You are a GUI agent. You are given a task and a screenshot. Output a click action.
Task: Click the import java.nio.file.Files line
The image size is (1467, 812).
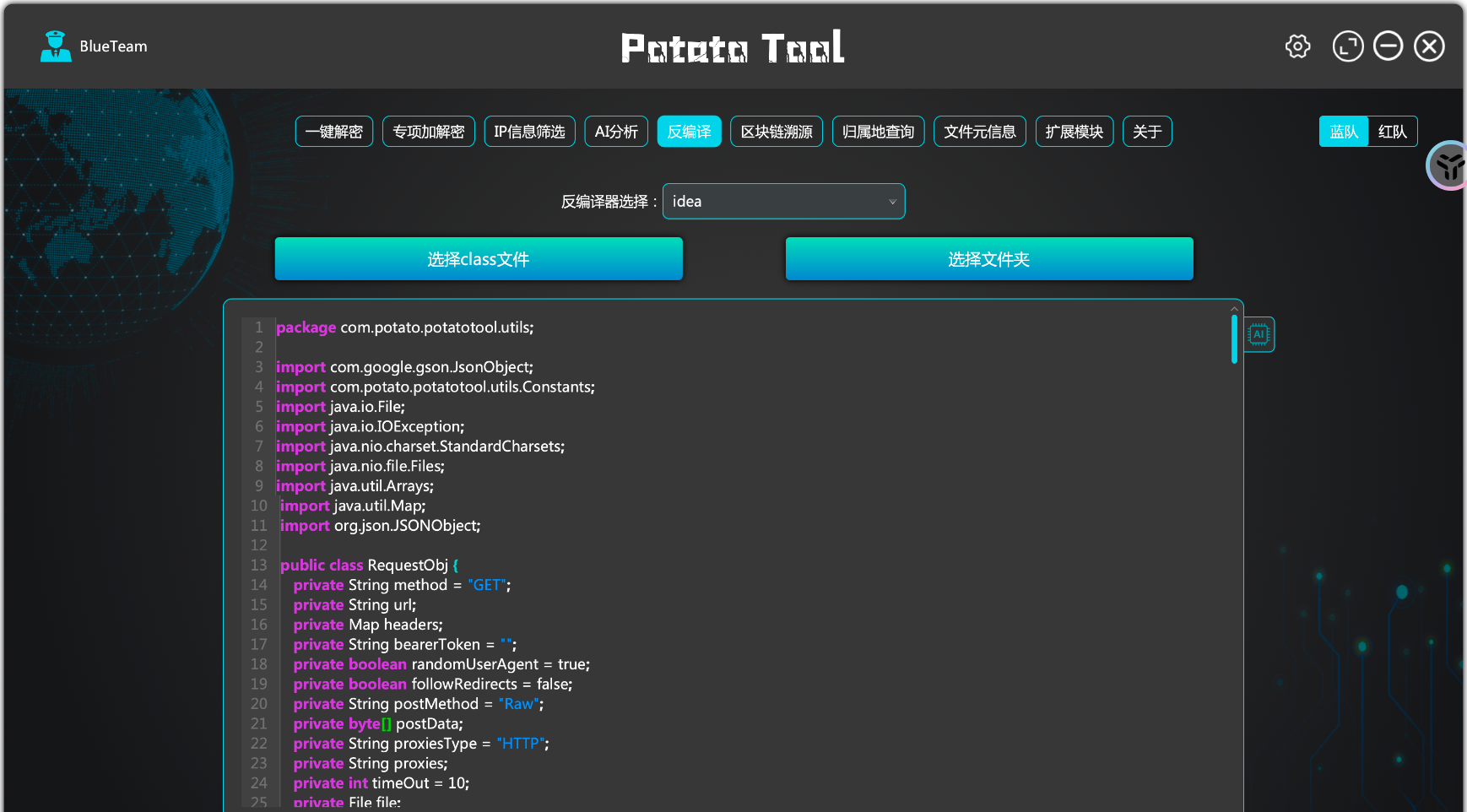pyautogui.click(x=360, y=466)
